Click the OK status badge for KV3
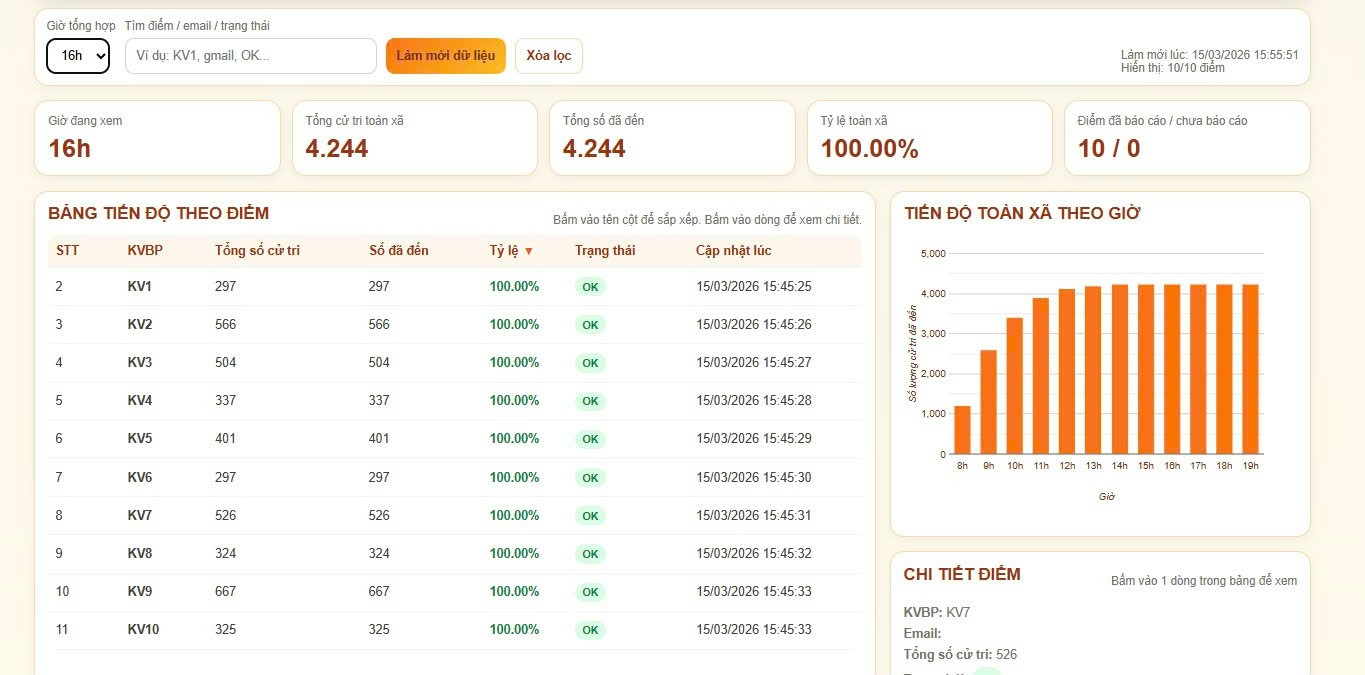Screen dimensions: 1365x675 [590, 363]
